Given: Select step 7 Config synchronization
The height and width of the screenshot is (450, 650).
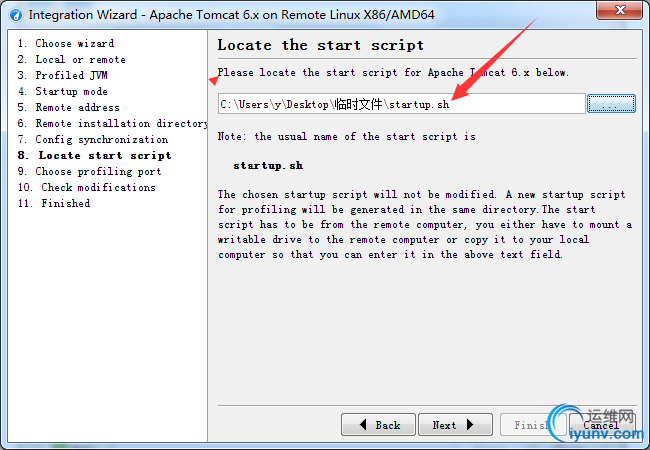Looking at the screenshot, I should [x=93, y=140].
